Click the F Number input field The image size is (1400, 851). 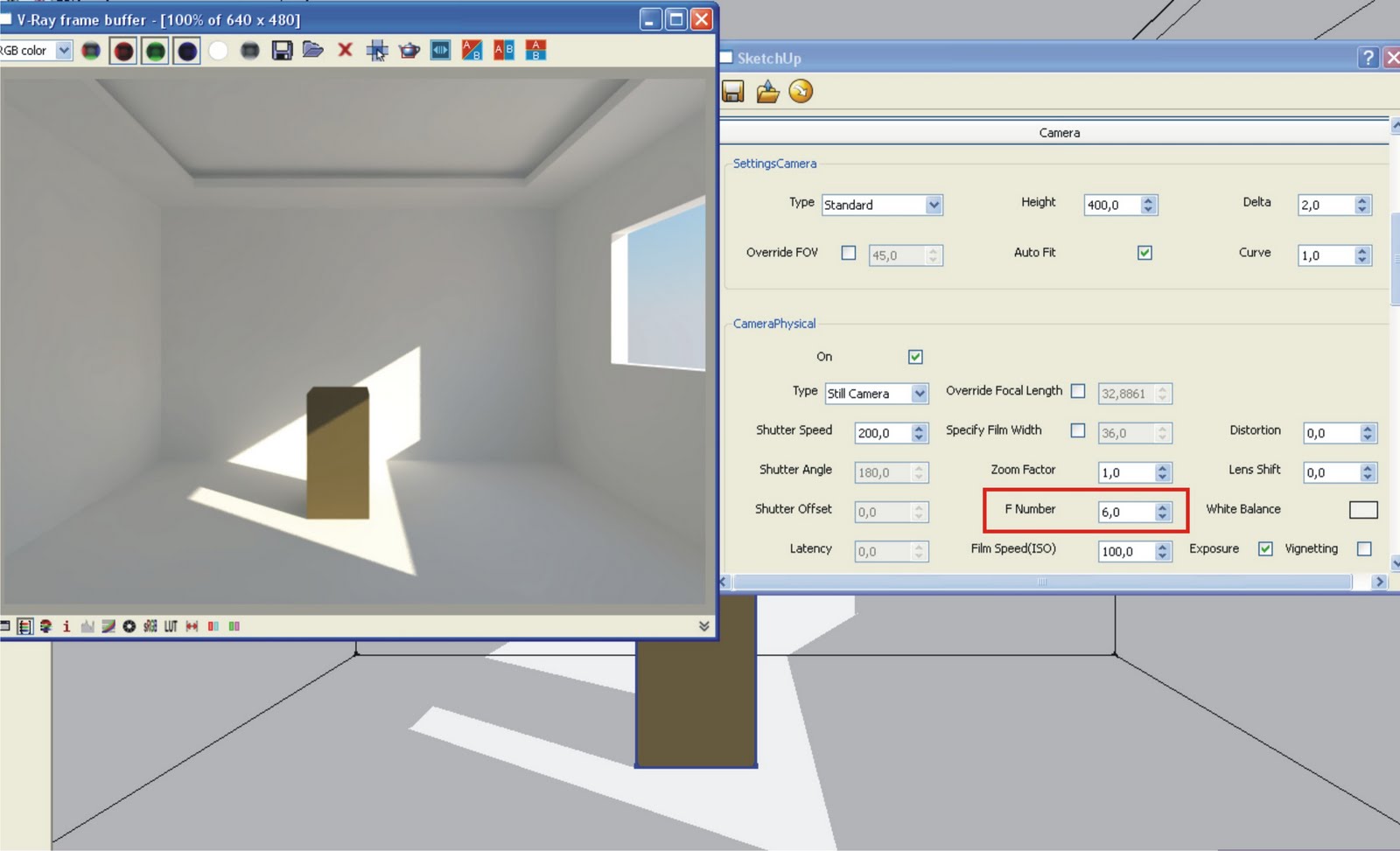tap(1126, 513)
